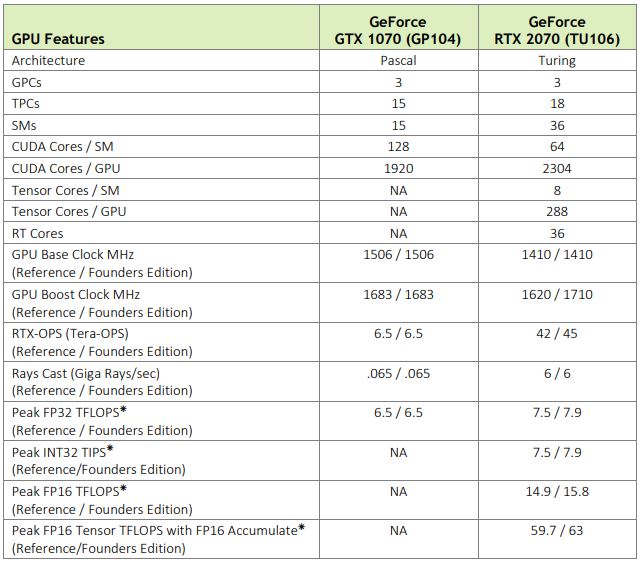The height and width of the screenshot is (566, 642).
Task: Select the GeForce RTX 2070 (TU106) header
Action: (x=557, y=30)
